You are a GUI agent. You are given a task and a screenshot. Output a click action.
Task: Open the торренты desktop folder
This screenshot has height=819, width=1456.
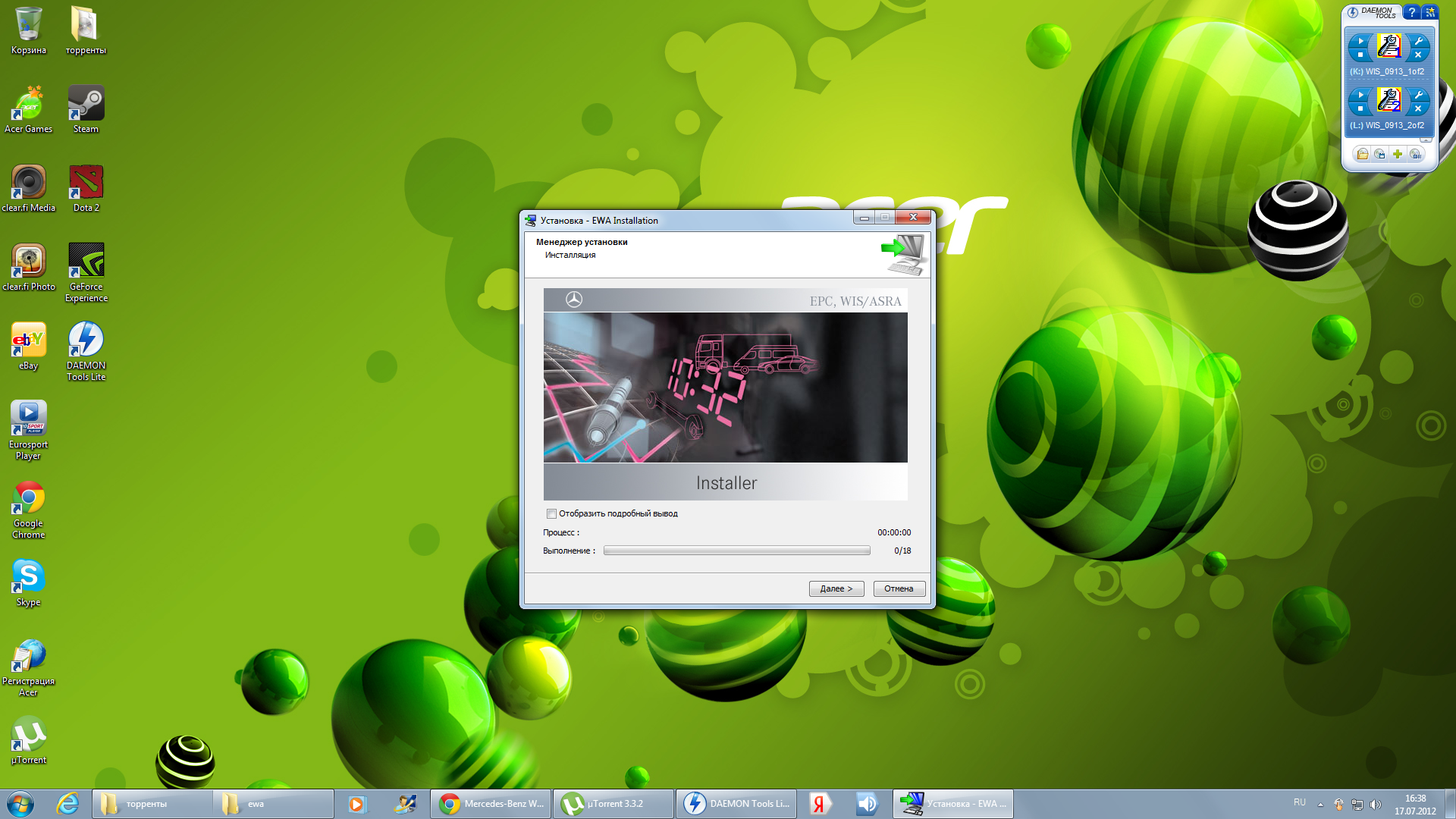pos(86,31)
